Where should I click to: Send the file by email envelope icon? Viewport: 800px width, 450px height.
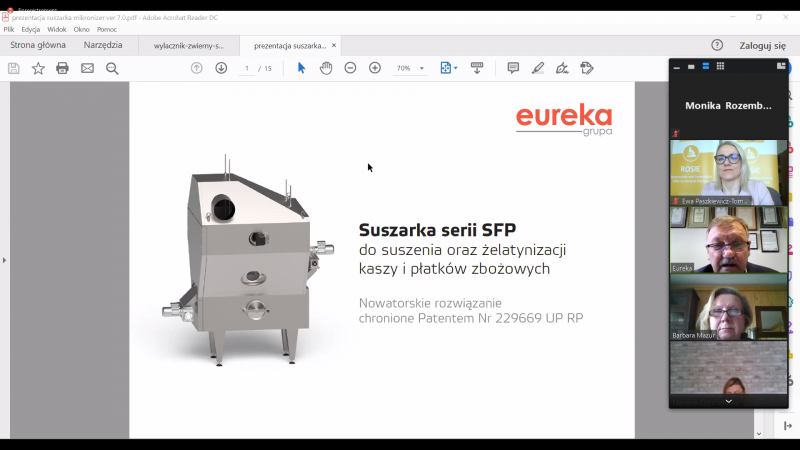click(87, 68)
